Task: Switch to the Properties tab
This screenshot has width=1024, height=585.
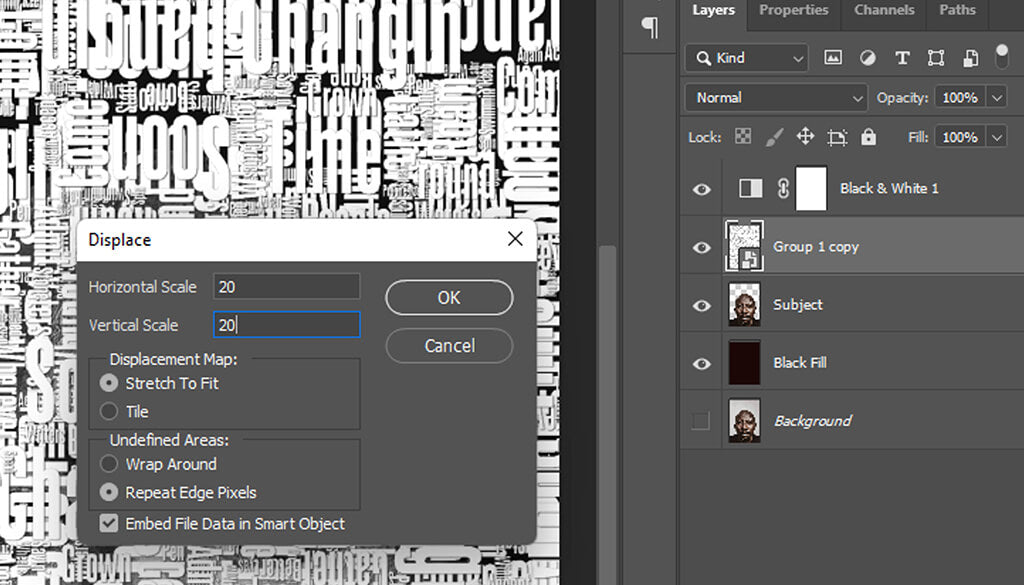Action: 793,10
